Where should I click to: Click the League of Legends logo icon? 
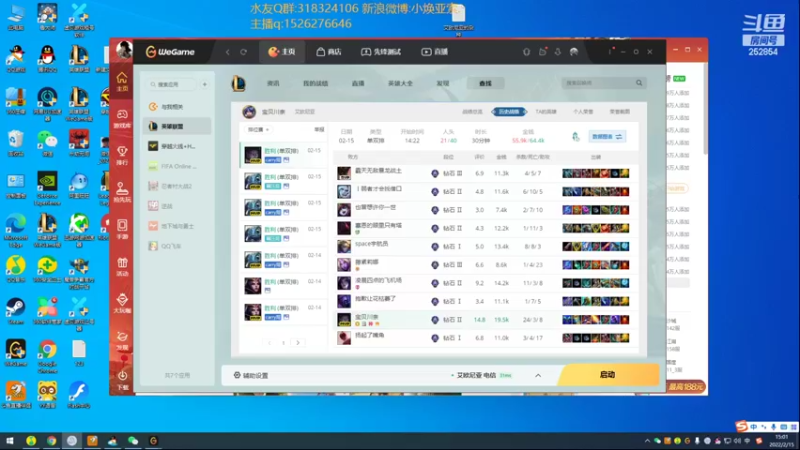(238, 83)
